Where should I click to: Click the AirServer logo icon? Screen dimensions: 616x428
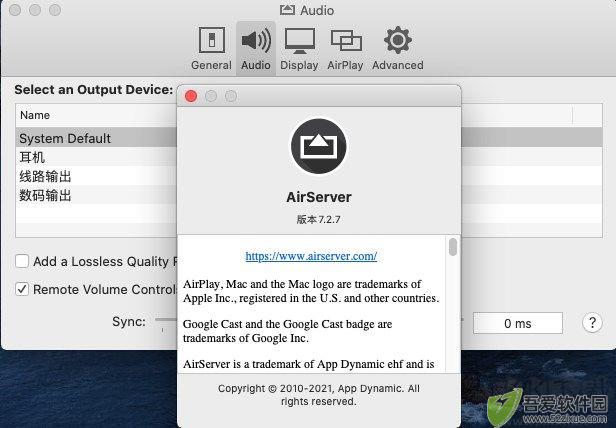(319, 146)
